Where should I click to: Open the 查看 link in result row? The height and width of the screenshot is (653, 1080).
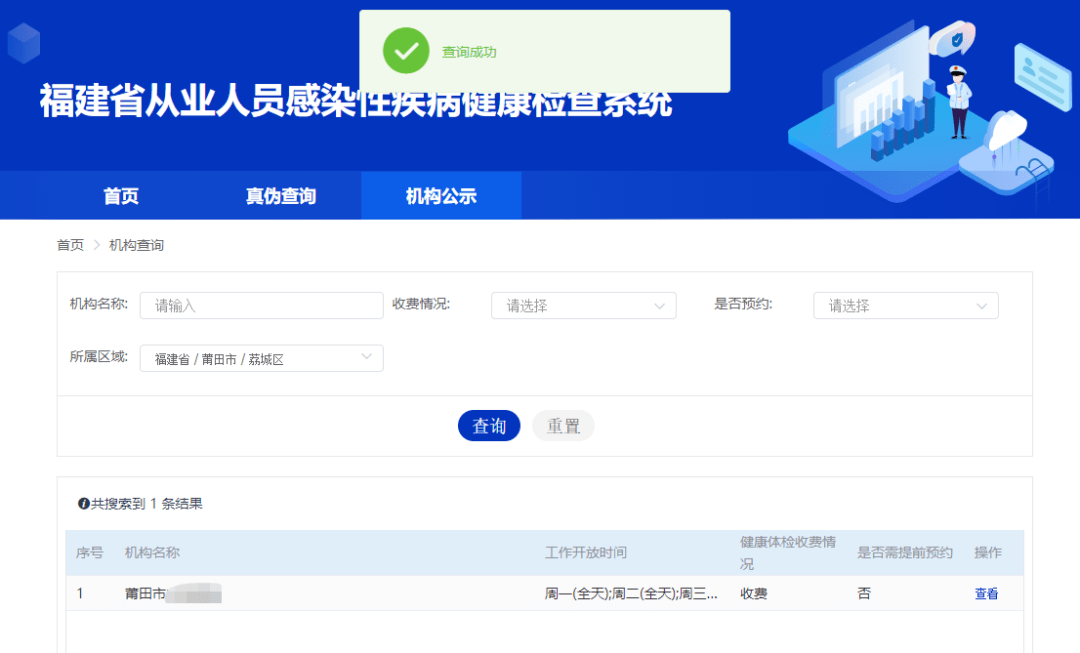(986, 594)
